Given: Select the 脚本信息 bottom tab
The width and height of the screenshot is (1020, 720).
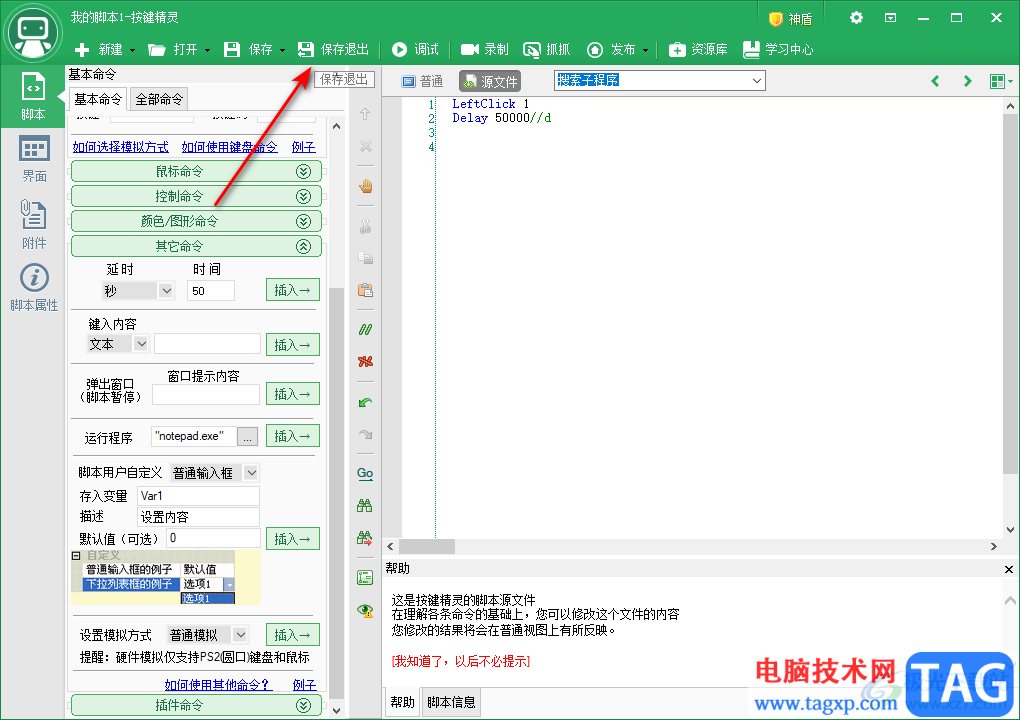Looking at the screenshot, I should coord(451,702).
